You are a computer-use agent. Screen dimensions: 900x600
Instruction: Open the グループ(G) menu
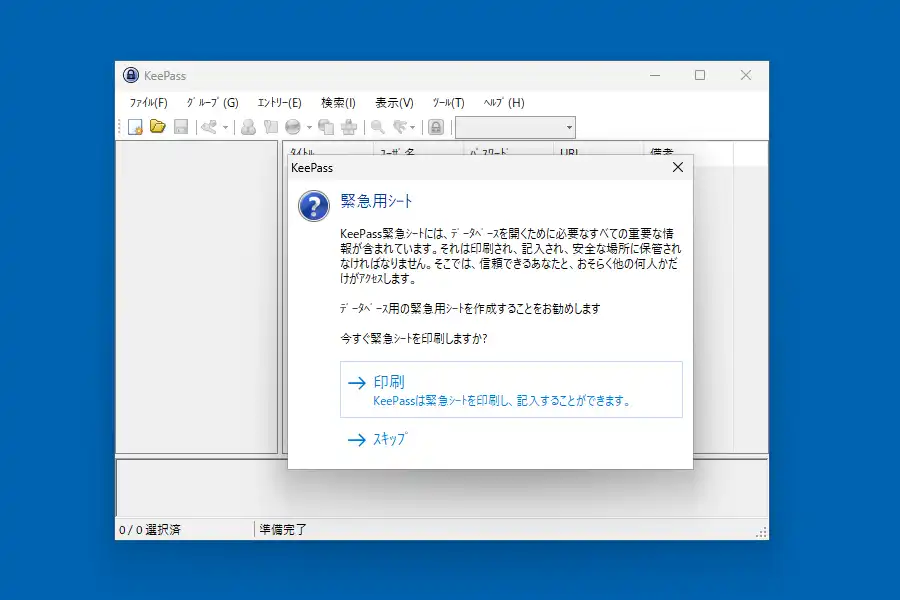click(212, 103)
